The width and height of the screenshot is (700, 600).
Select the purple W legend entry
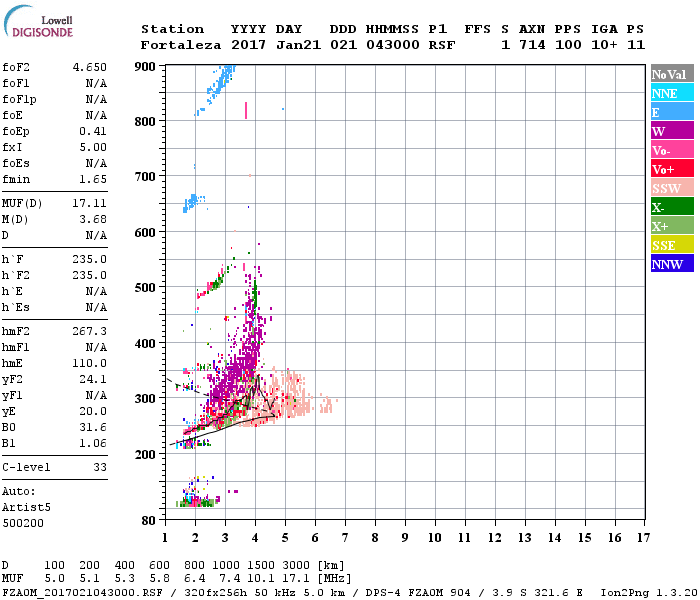[671, 131]
